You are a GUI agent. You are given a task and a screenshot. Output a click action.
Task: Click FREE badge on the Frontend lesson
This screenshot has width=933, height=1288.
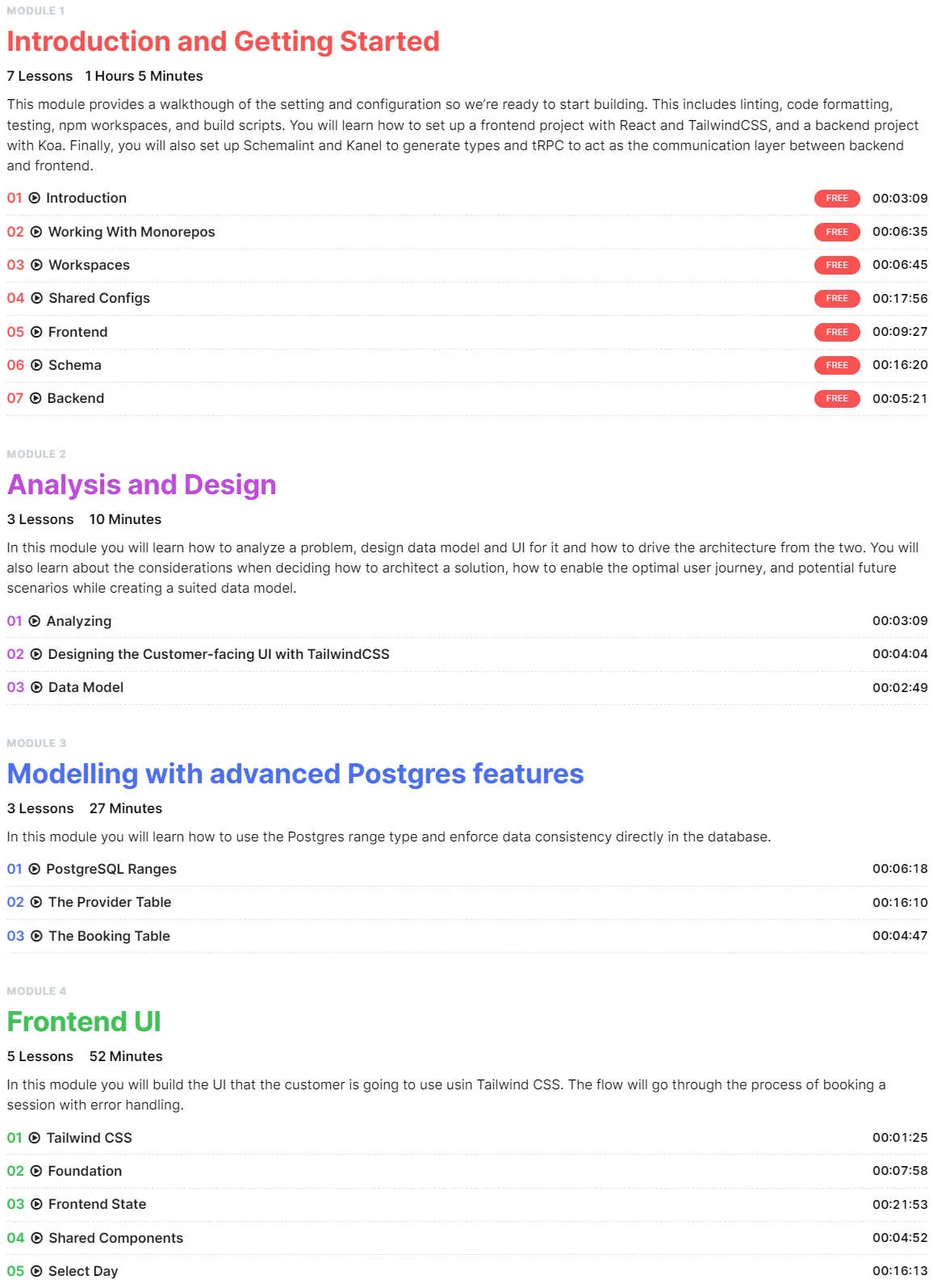tap(837, 332)
